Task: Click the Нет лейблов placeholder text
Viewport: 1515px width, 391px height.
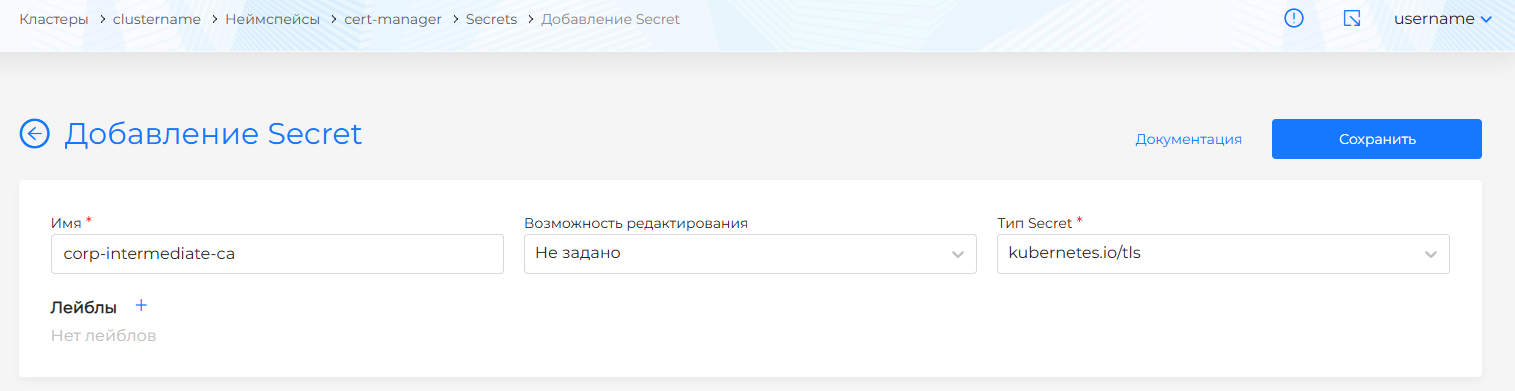Action: pyautogui.click(x=104, y=336)
